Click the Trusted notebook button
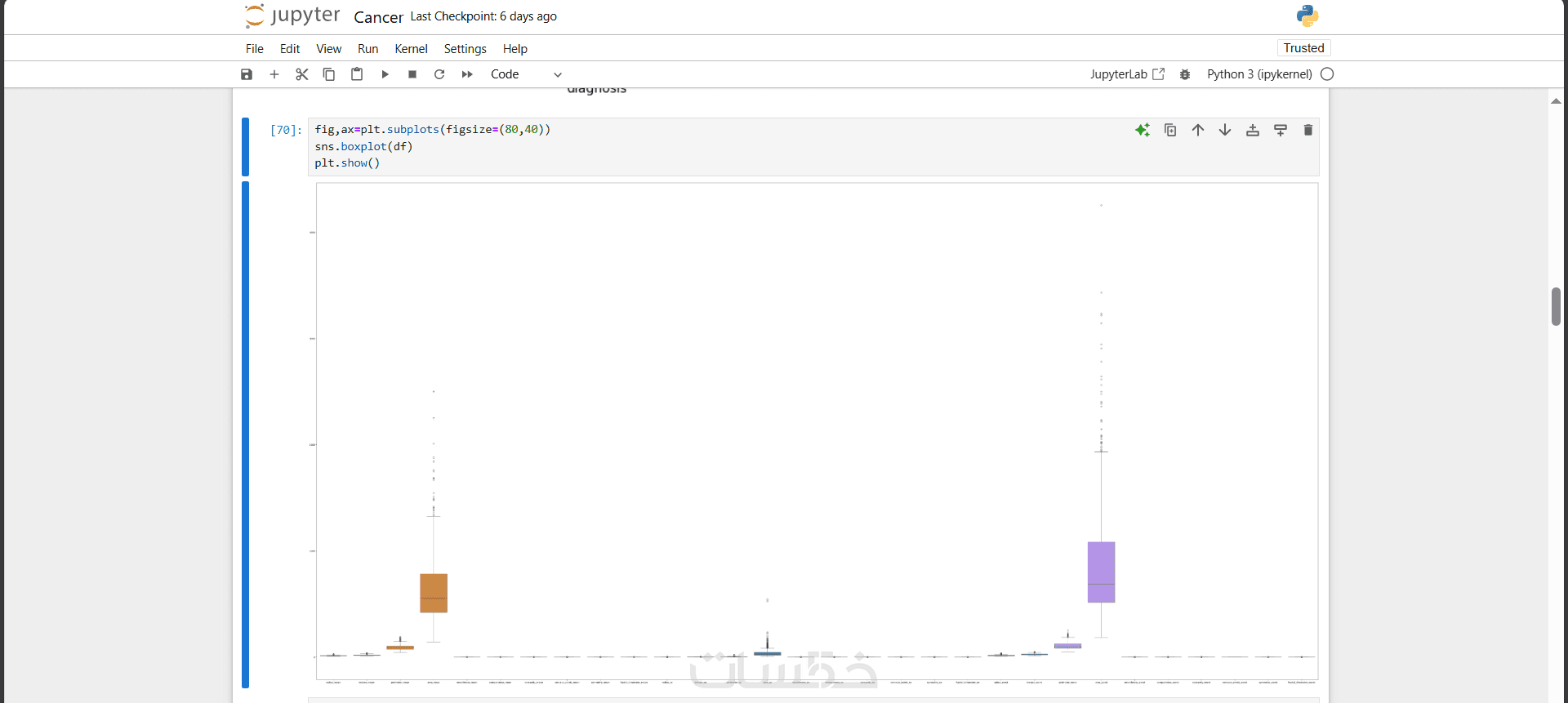The height and width of the screenshot is (703, 1568). click(x=1303, y=48)
